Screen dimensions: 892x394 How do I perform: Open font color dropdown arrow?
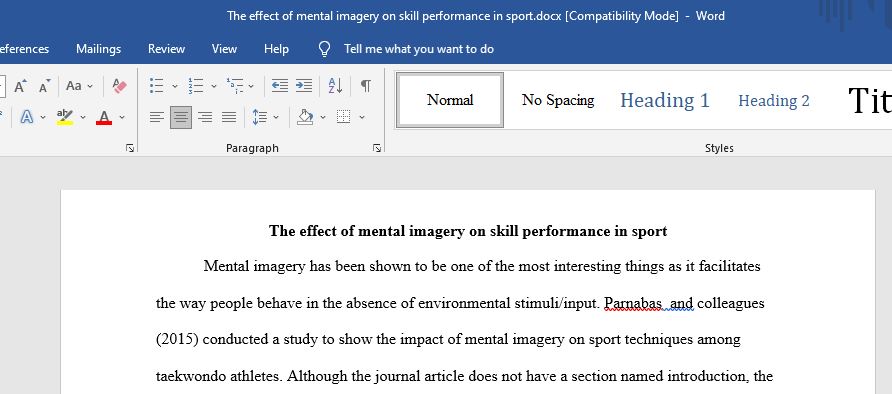tap(122, 118)
